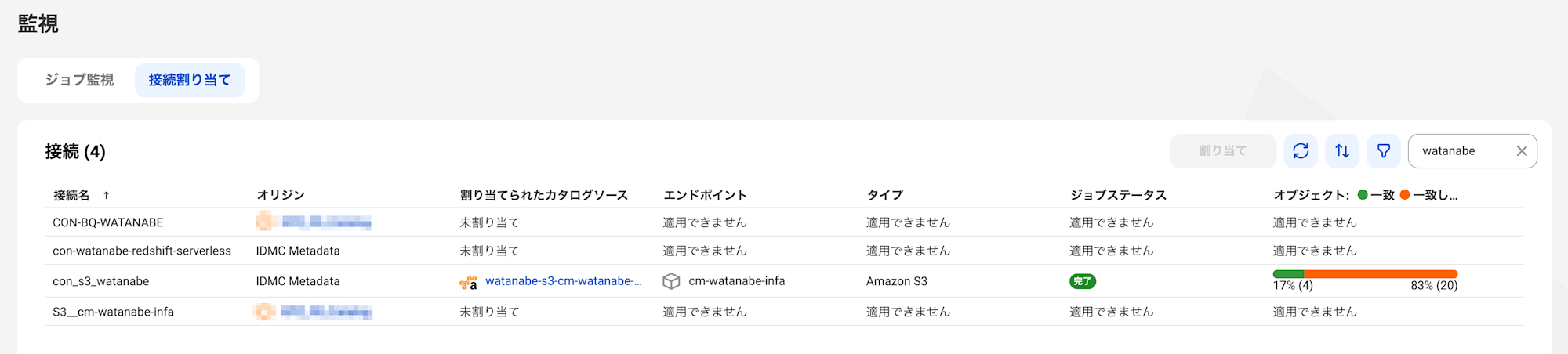Click the 完了 job status badge
Image resolution: width=1568 pixels, height=354 pixels.
[1083, 281]
